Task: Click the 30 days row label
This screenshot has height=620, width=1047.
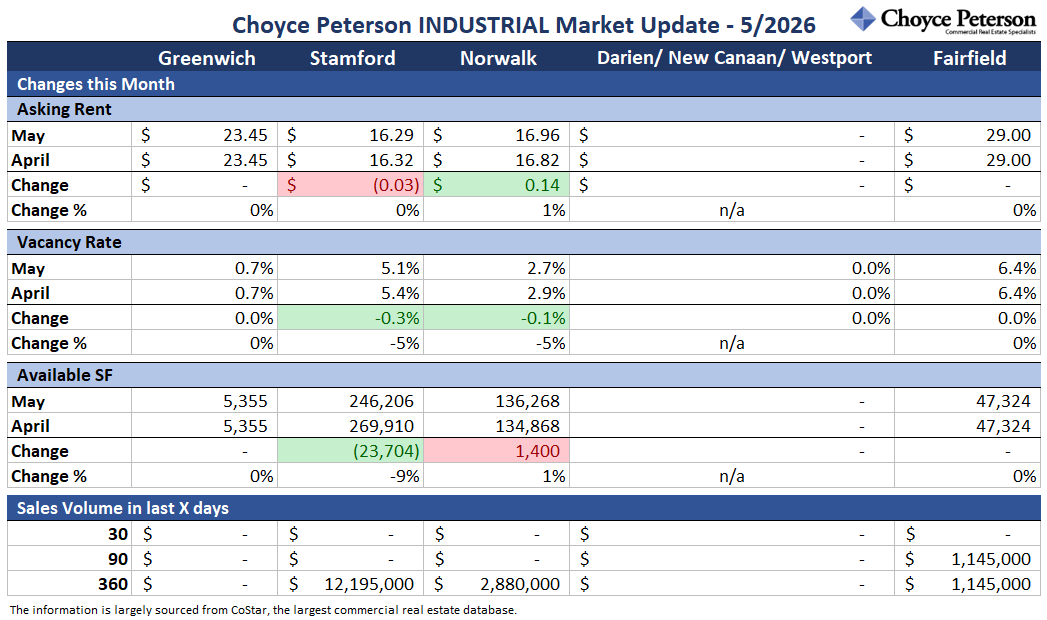Action: [118, 534]
